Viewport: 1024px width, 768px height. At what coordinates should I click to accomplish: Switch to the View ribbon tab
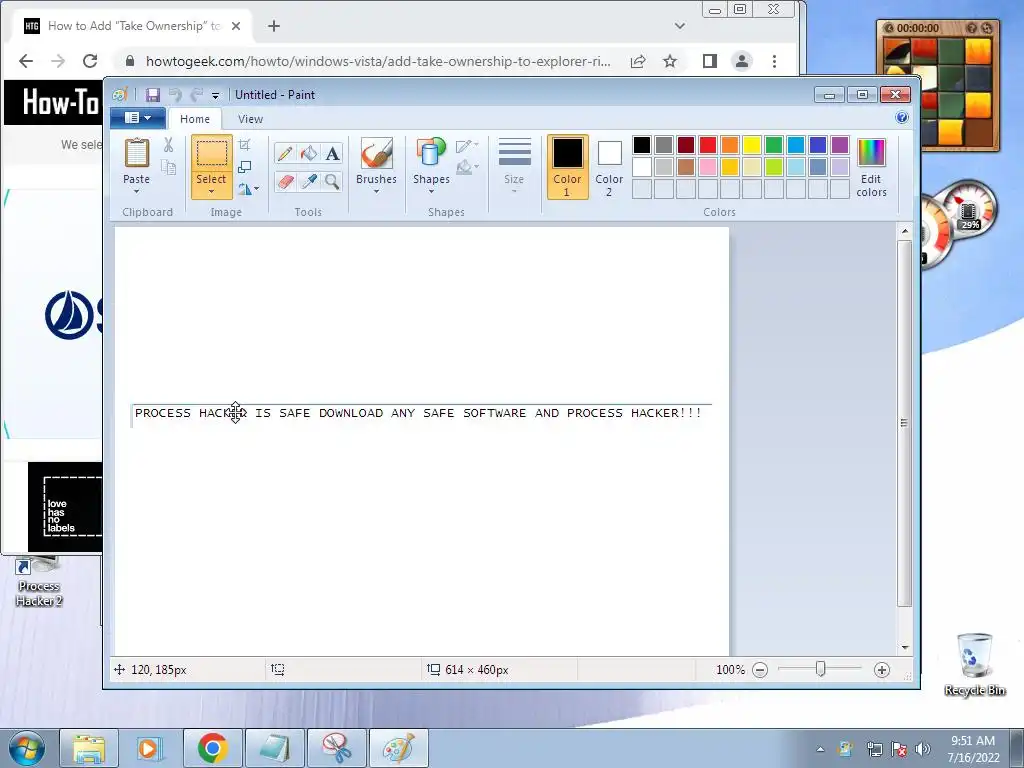click(250, 119)
